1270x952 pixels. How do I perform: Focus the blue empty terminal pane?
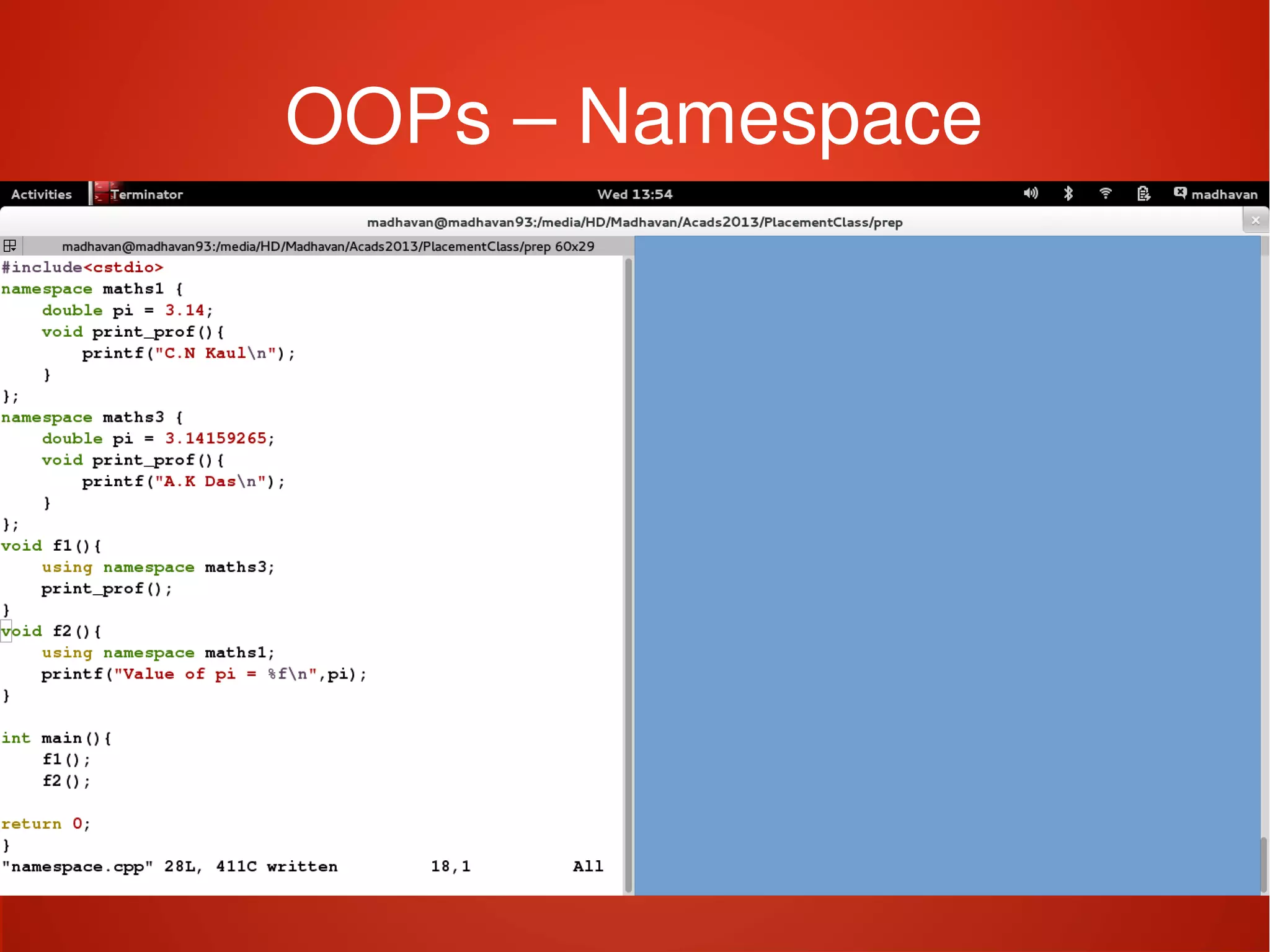[x=947, y=564]
